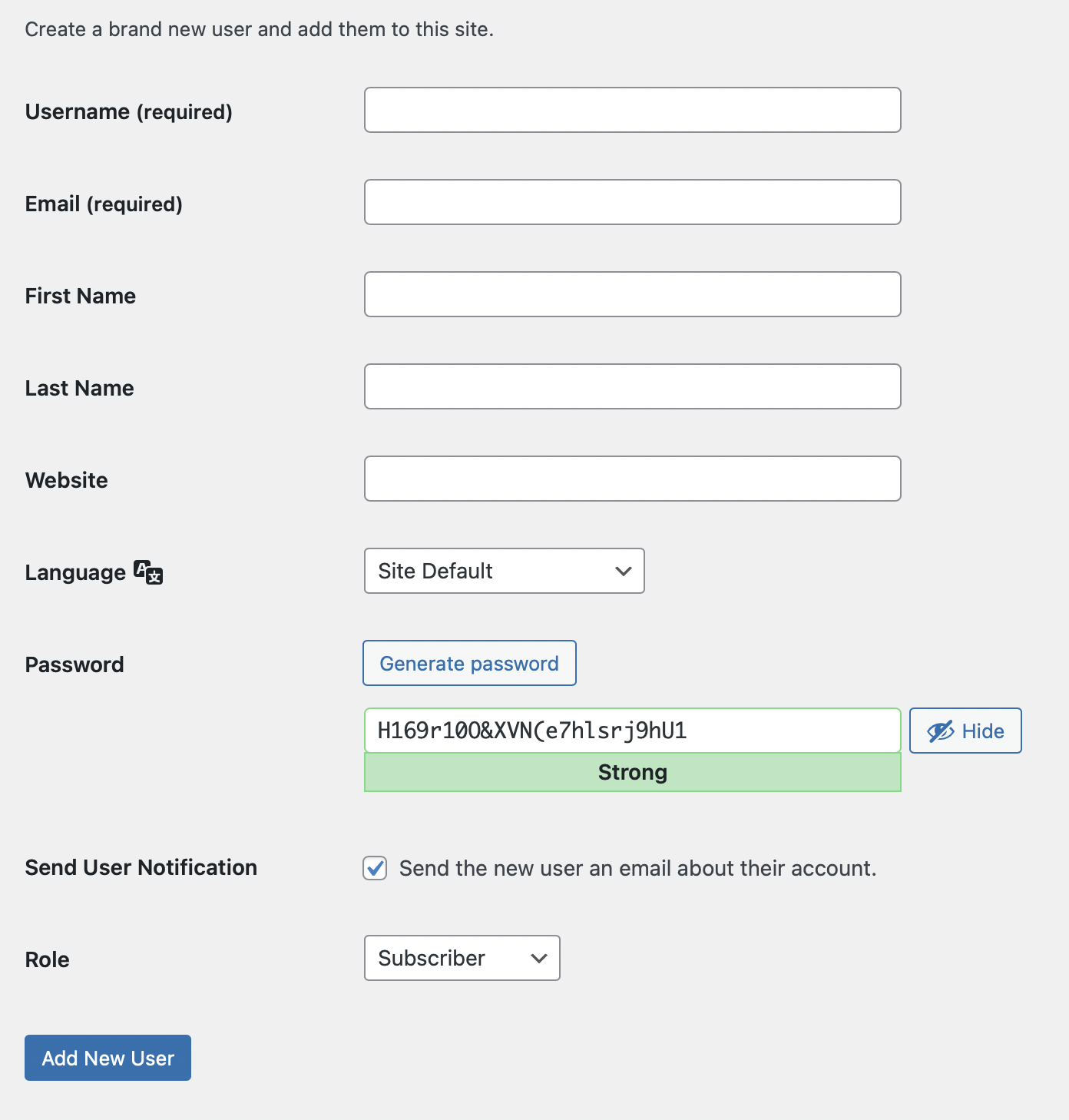
Task: Click the Send User Notification label
Action: click(x=141, y=867)
